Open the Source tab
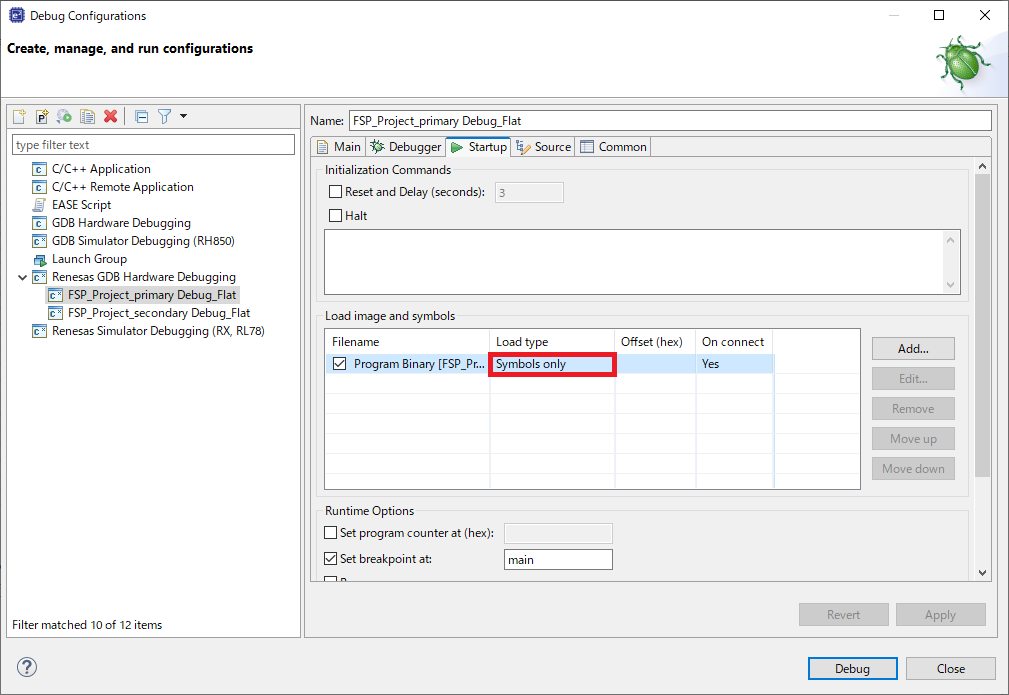Screen dimensions: 1009x695 click(x=543, y=147)
